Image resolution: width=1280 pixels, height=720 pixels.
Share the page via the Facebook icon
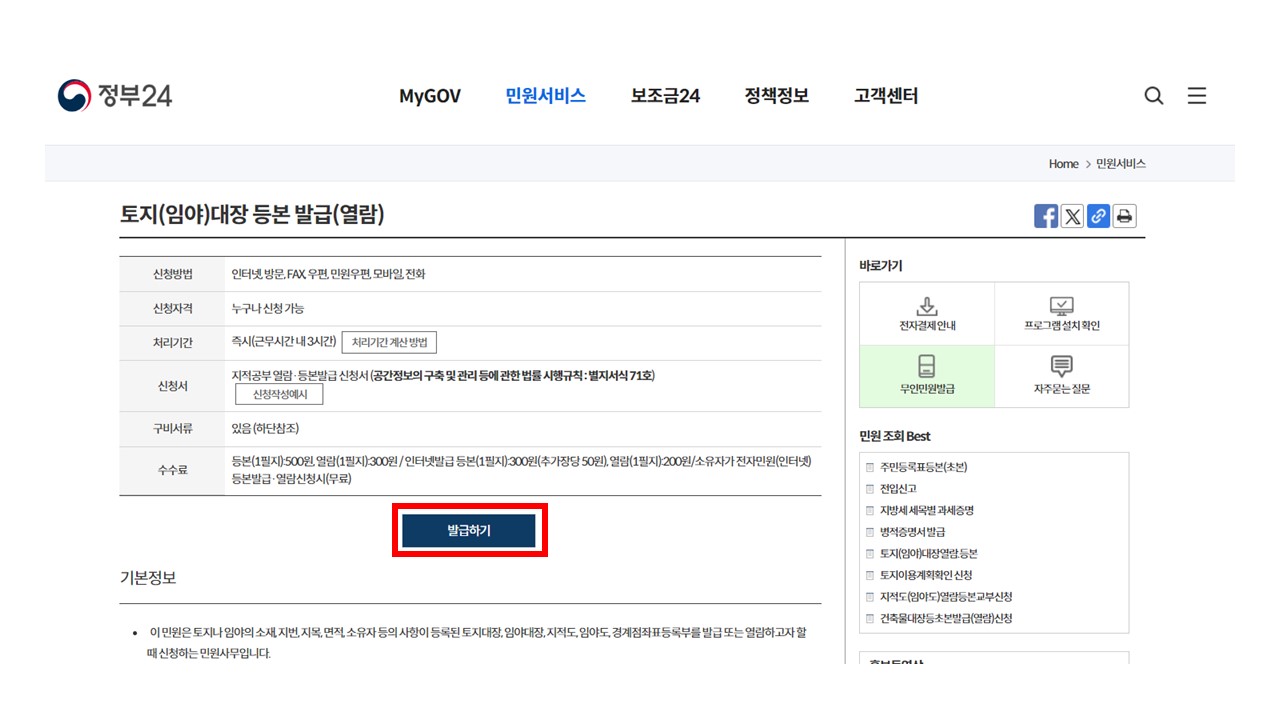pyautogui.click(x=1046, y=215)
